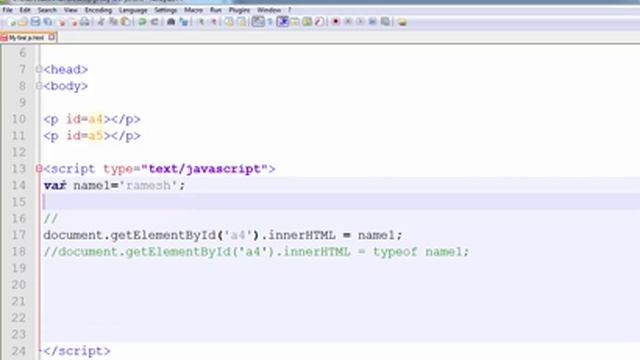Screen dimensions: 640x360
Task: Click the id=a4 paragraph line
Action: click(92, 119)
